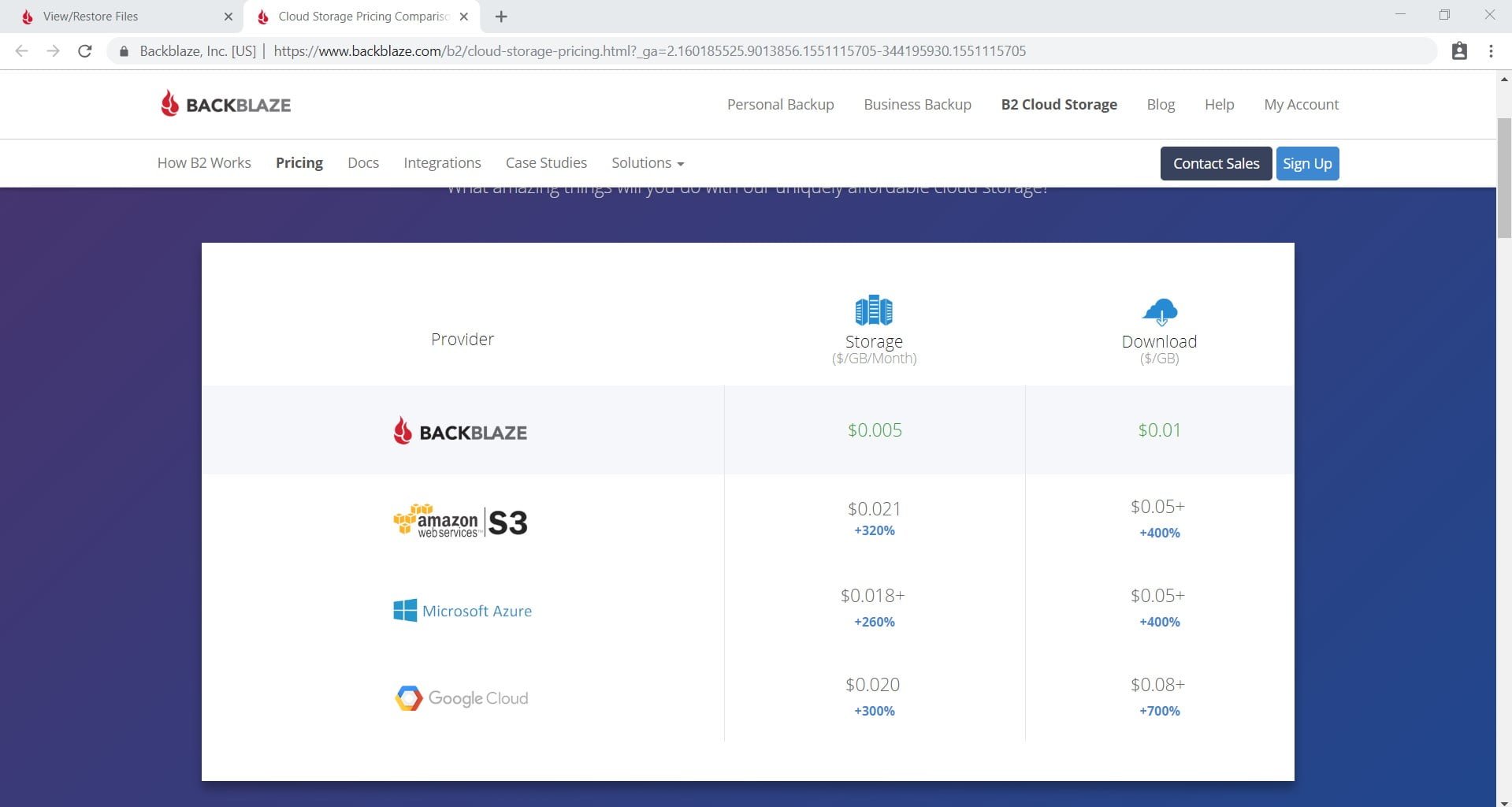Click the browser extension icon near address bar

click(1459, 51)
